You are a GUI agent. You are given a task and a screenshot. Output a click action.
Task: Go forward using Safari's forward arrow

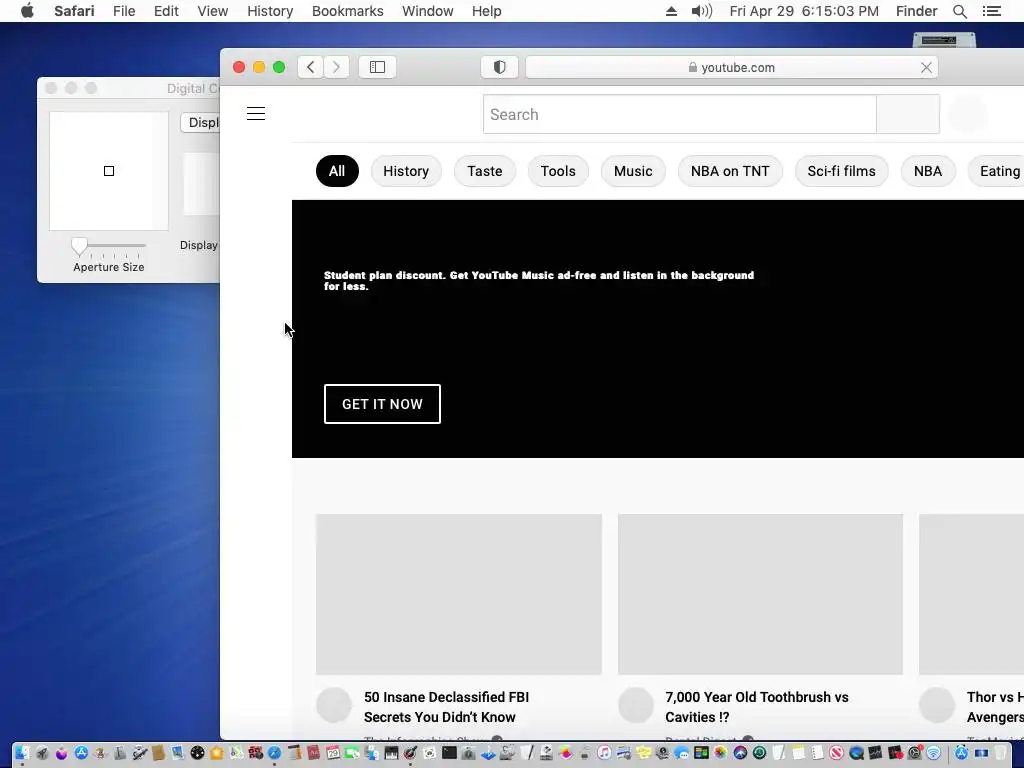click(x=336, y=67)
